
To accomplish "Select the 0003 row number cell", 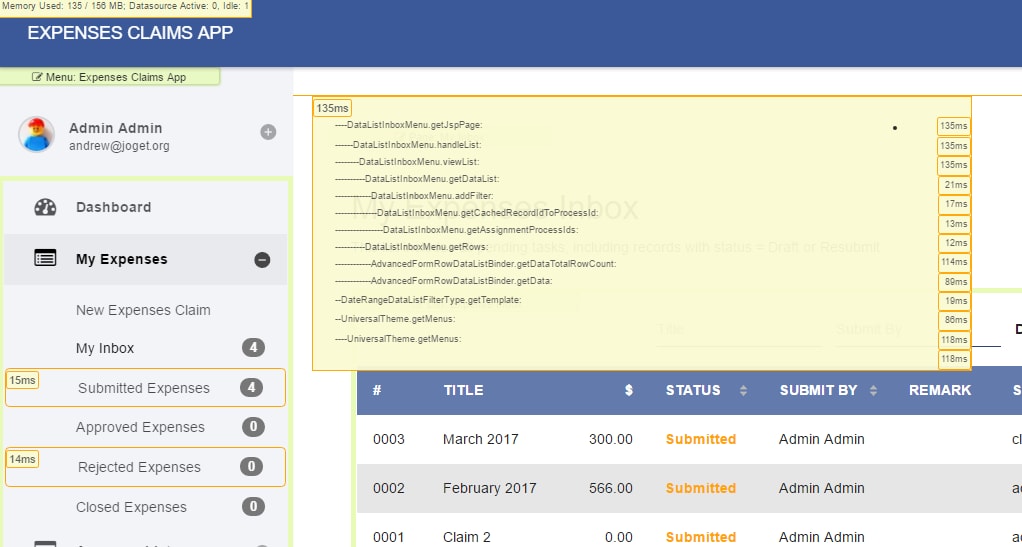I will click(x=388, y=439).
